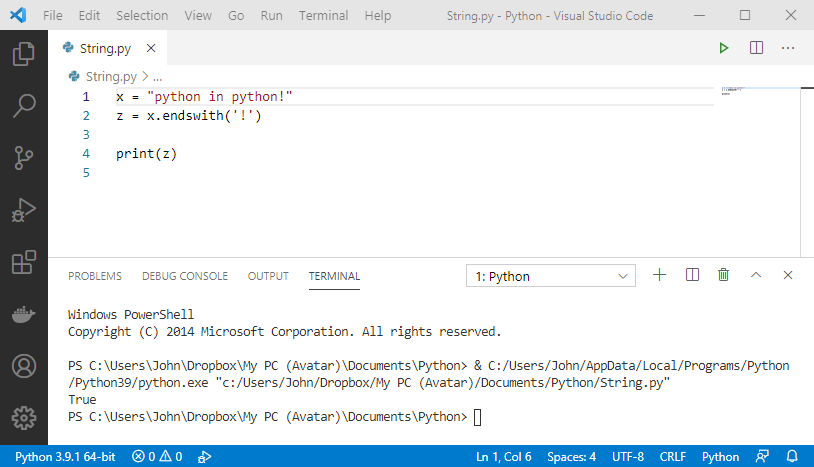Image resolution: width=814 pixels, height=467 pixels.
Task: Click the print(z) code line
Action: (x=146, y=154)
